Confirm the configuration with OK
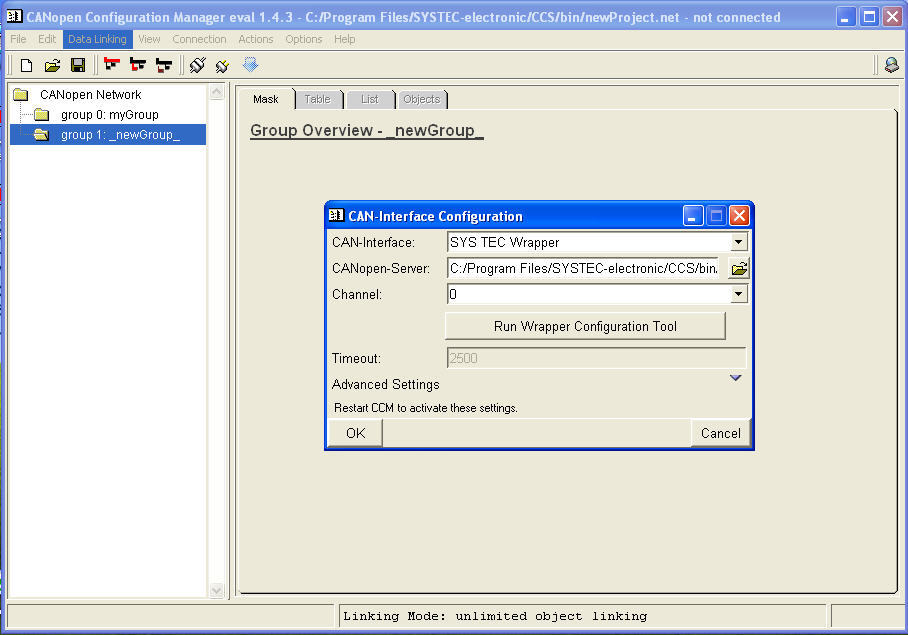The height and width of the screenshot is (635, 908). click(353, 433)
